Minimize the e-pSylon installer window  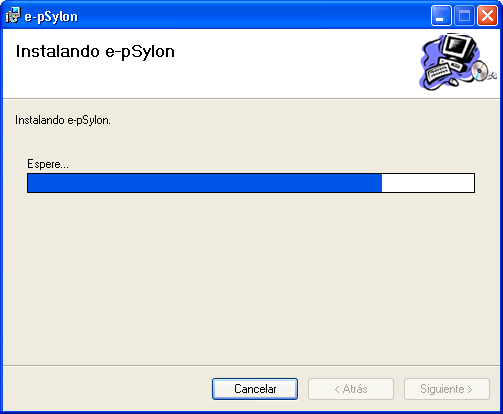point(441,16)
